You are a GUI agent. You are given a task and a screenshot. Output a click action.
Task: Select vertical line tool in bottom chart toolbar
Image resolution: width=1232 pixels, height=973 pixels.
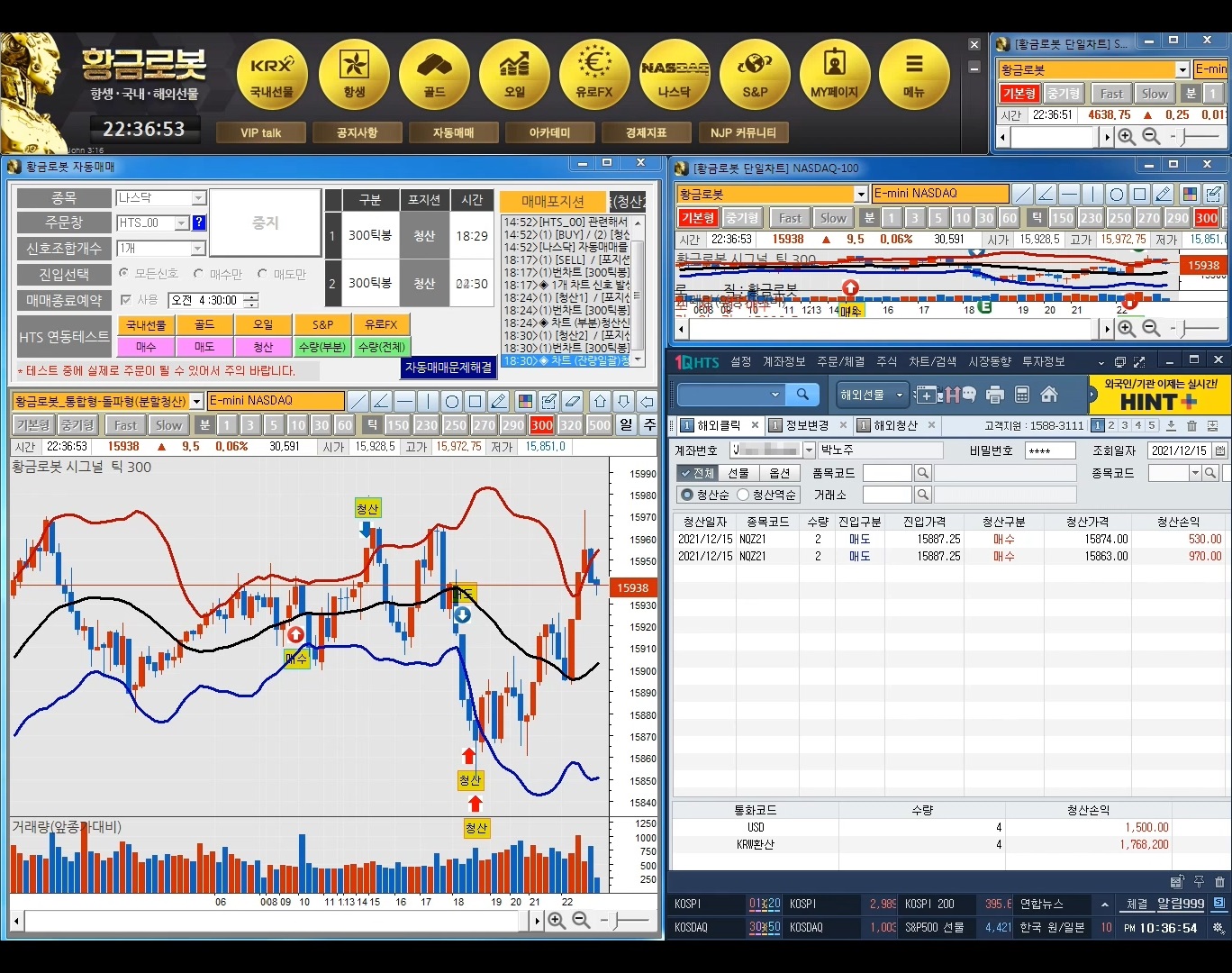tap(428, 401)
